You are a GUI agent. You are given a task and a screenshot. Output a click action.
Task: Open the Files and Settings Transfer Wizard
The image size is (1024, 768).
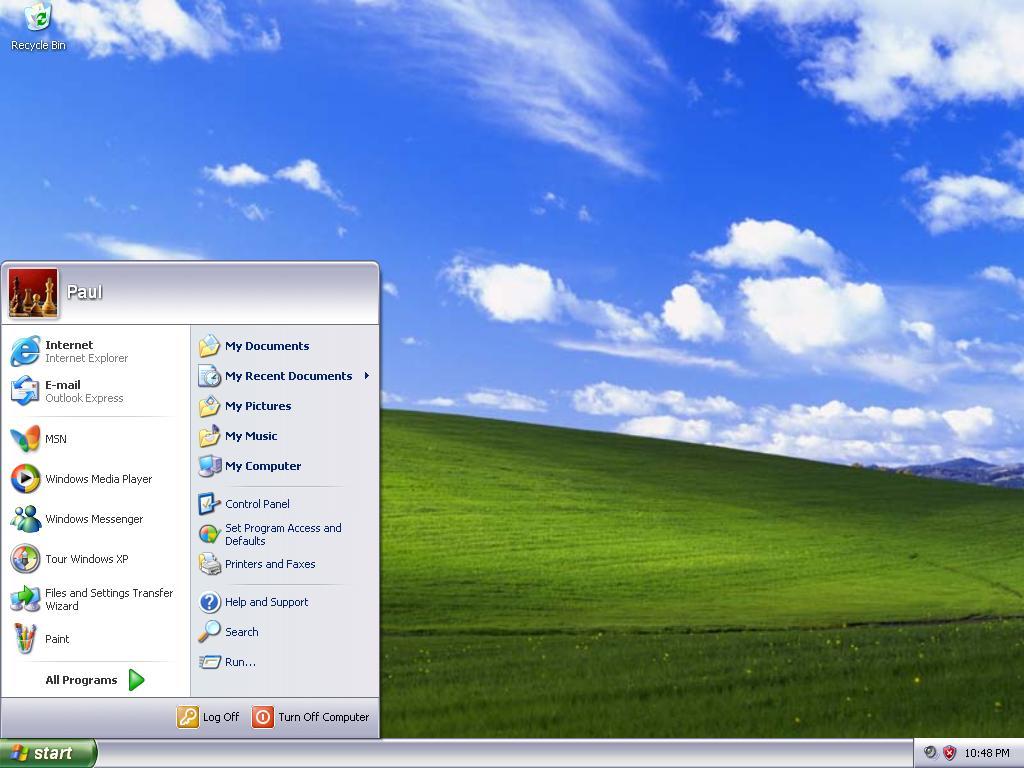coord(95,599)
